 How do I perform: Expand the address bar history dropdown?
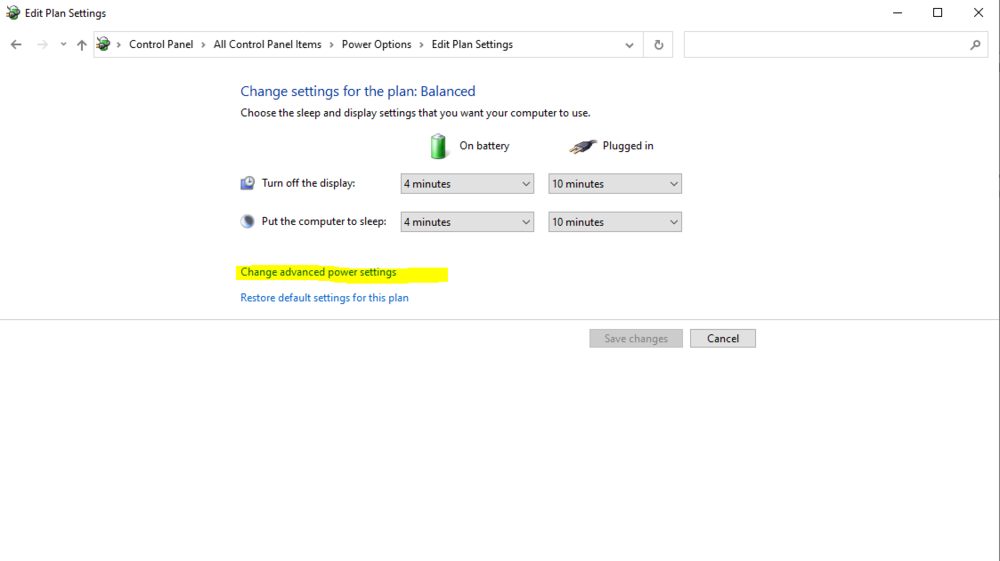point(629,45)
